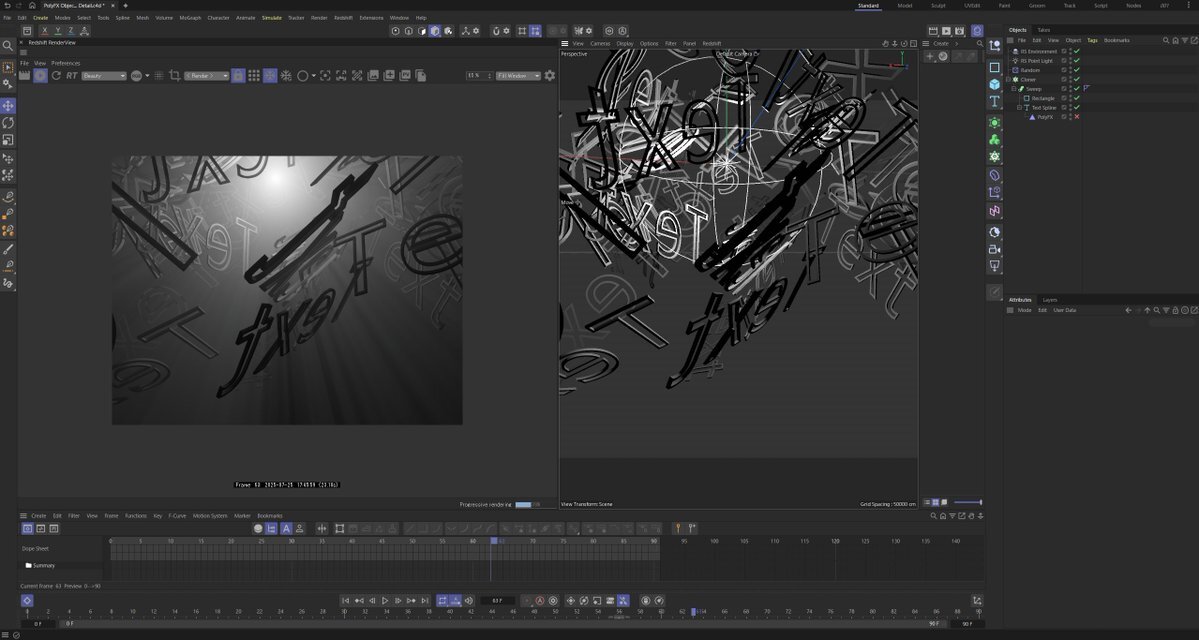Disable the RS Point Light checkmark
The height and width of the screenshot is (640, 1199).
click(1077, 60)
